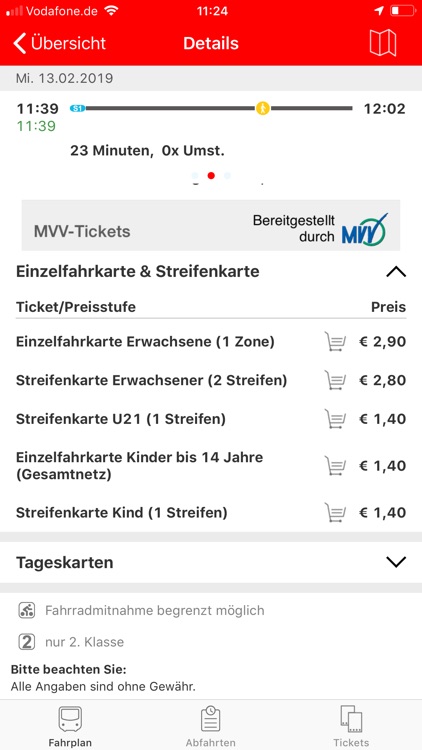Viewport: 422px width, 750px height.
Task: Tap cart icon for Streifenkarte Erwachsener
Action: [x=335, y=380]
